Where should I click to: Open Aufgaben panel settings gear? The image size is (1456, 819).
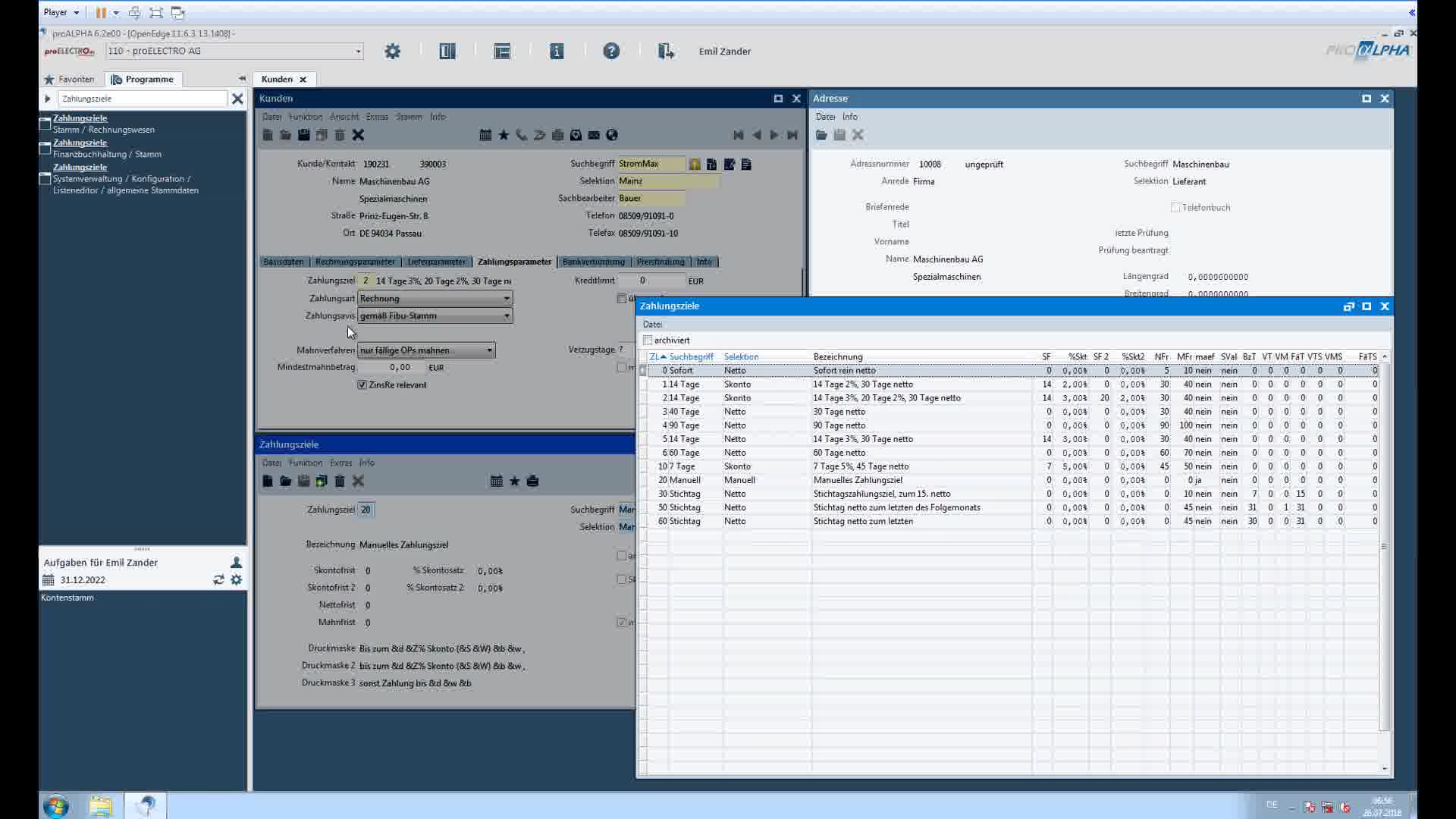(x=237, y=579)
